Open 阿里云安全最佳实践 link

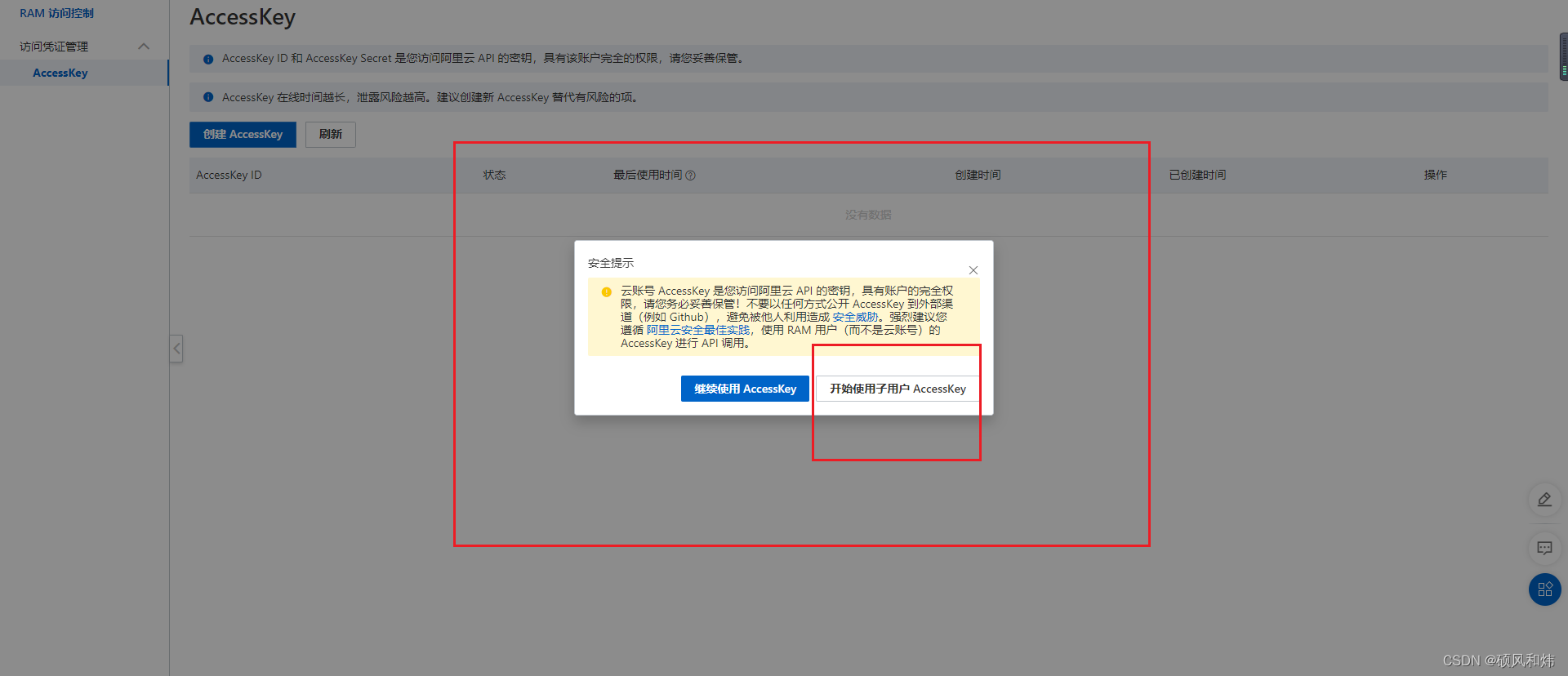pos(698,330)
